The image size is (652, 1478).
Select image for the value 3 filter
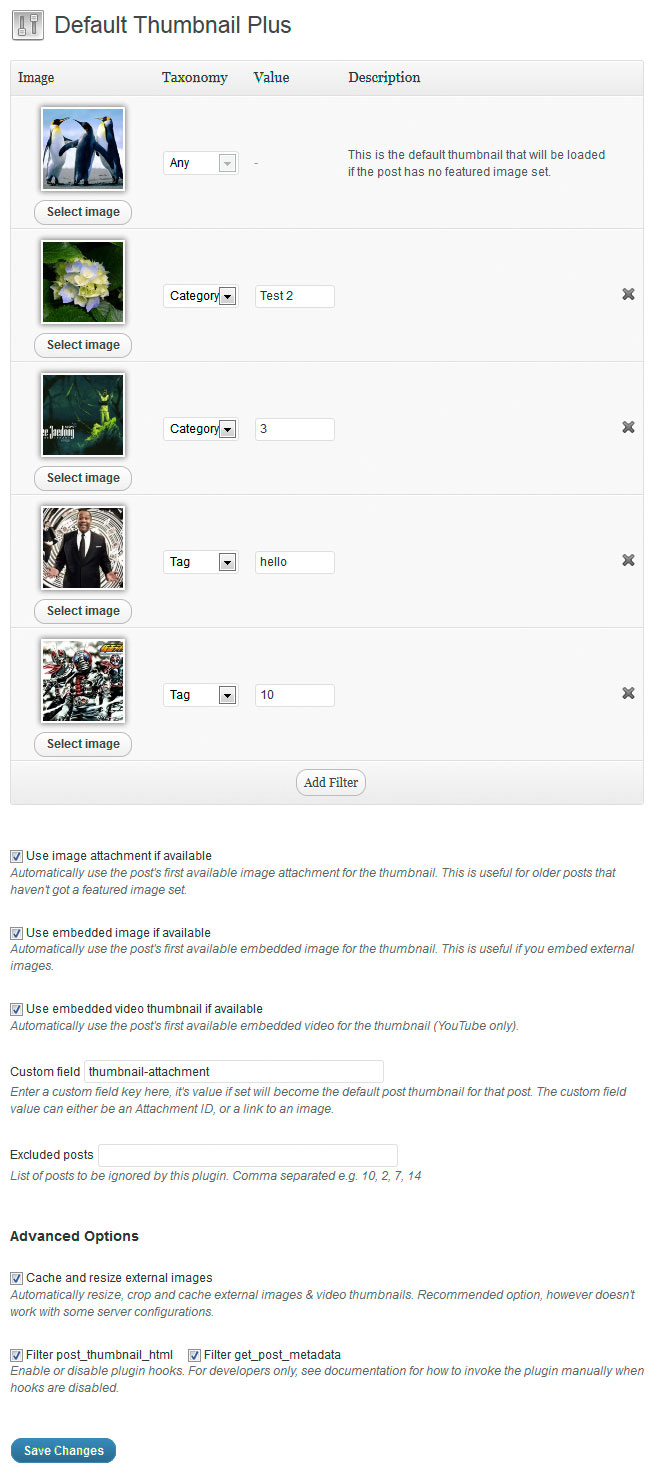point(83,478)
